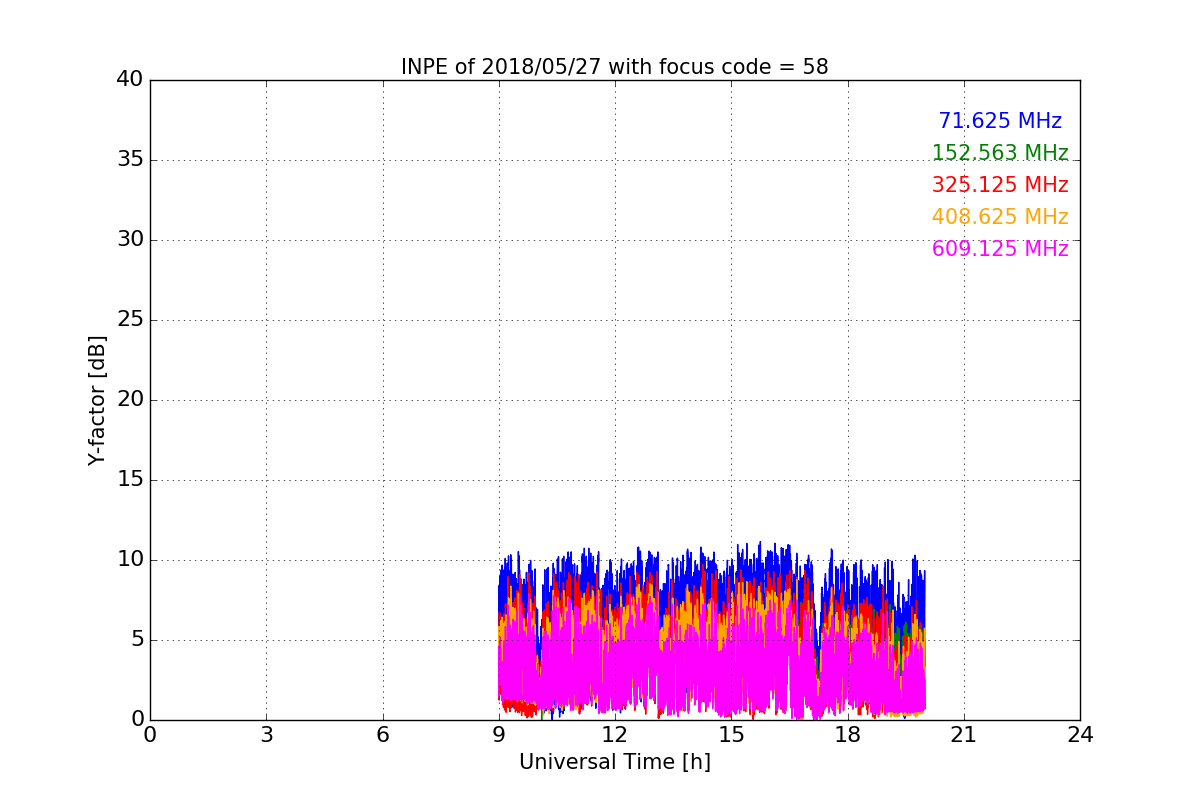Click the y-axis tick label 40
Image resolution: width=1200 pixels, height=800 pixels.
click(130, 79)
